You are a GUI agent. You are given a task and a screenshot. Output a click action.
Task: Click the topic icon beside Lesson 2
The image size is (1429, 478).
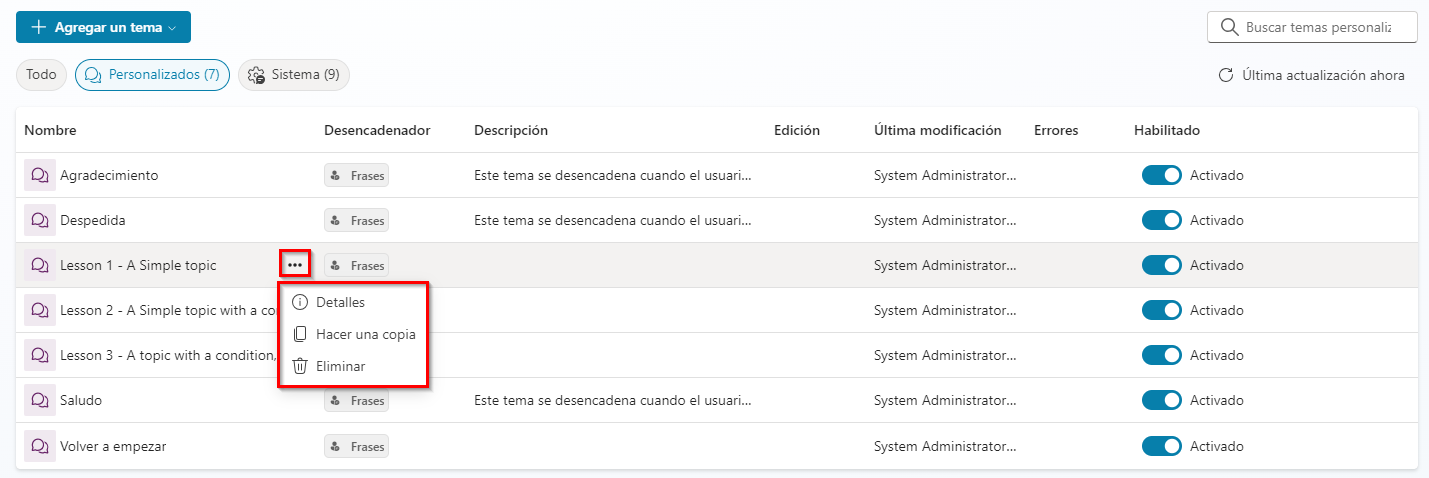pos(40,310)
